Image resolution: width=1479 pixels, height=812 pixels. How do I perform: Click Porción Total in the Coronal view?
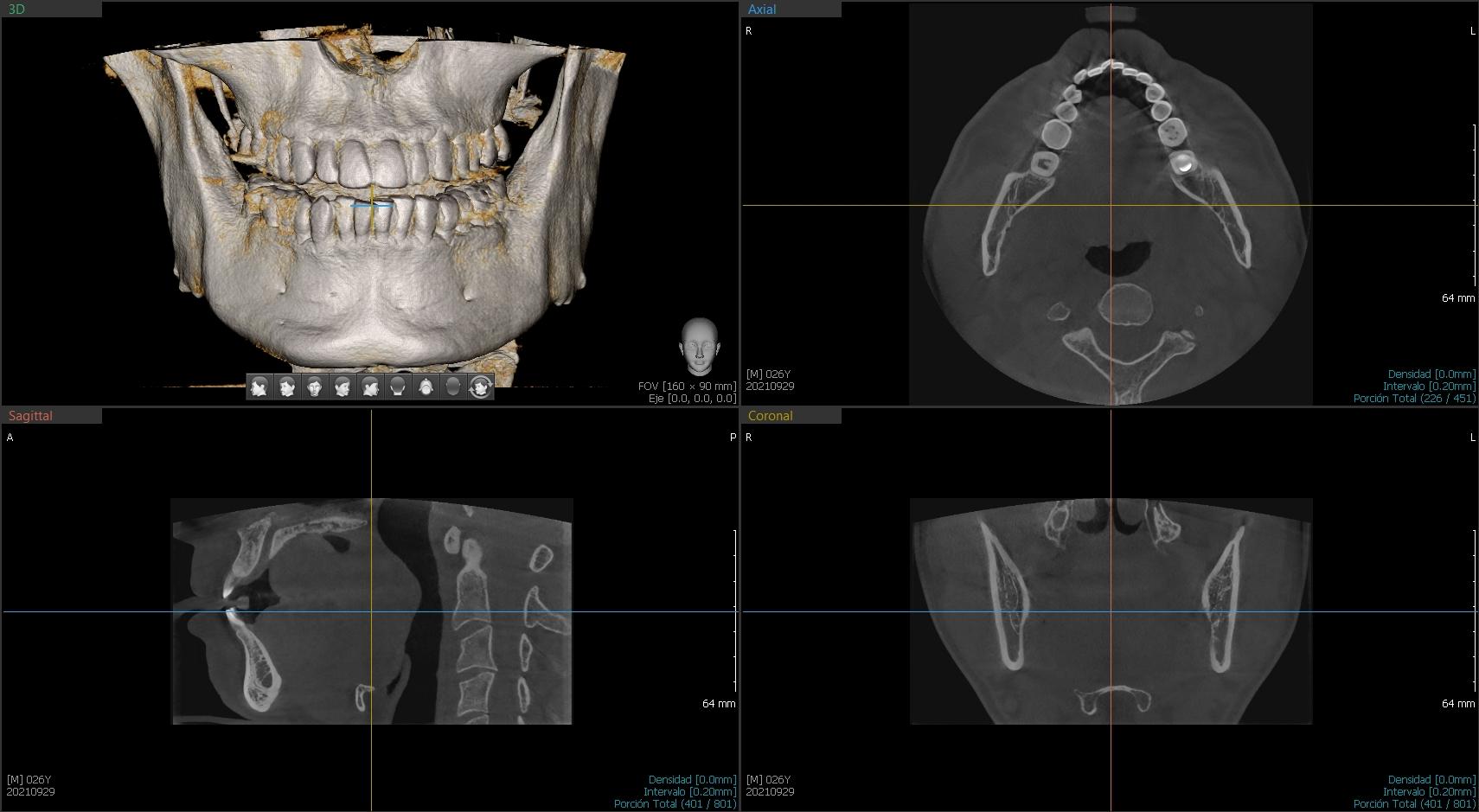(x=1414, y=804)
